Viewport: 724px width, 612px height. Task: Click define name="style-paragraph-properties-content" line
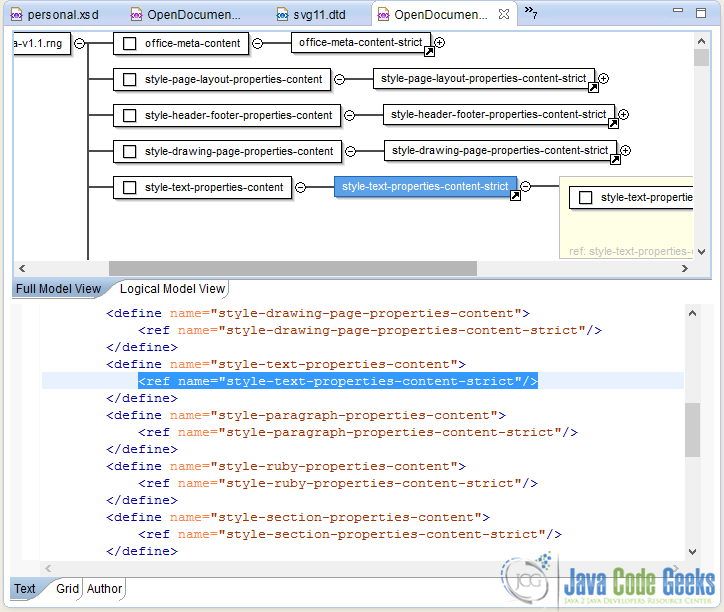click(306, 415)
